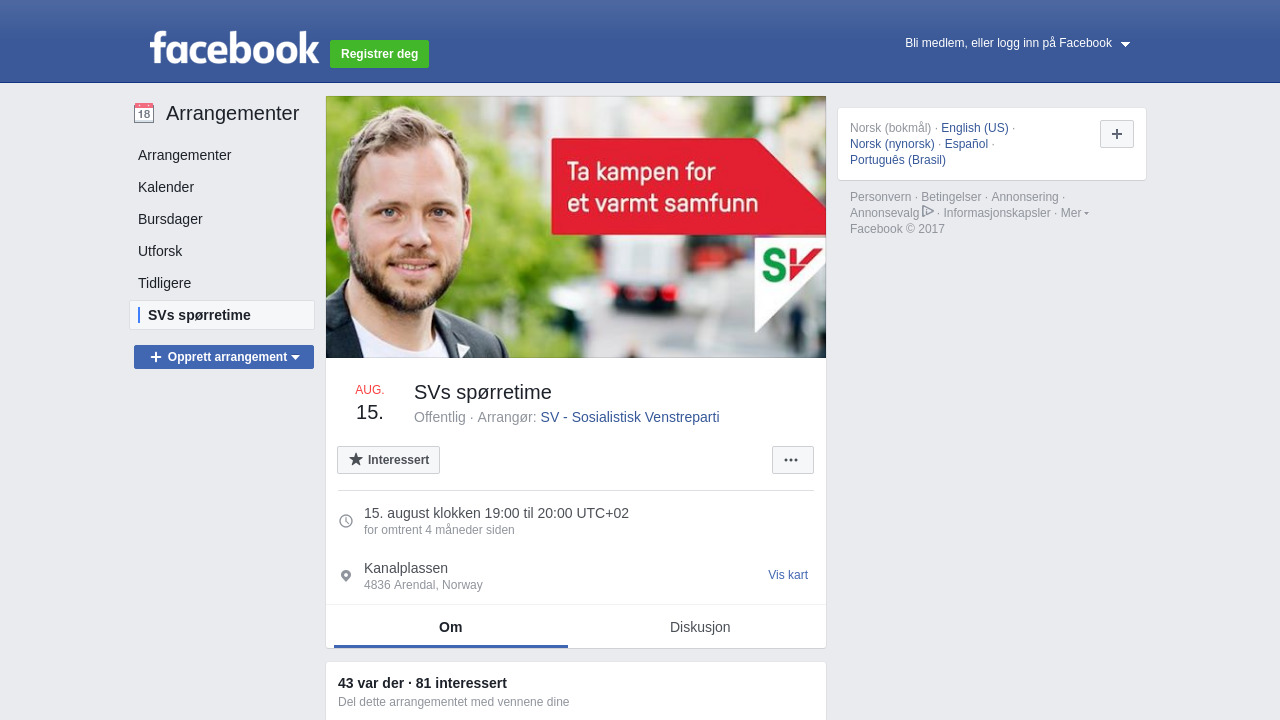The width and height of the screenshot is (1280, 720).
Task: Click the Registrer deg button
Action: tap(379, 54)
